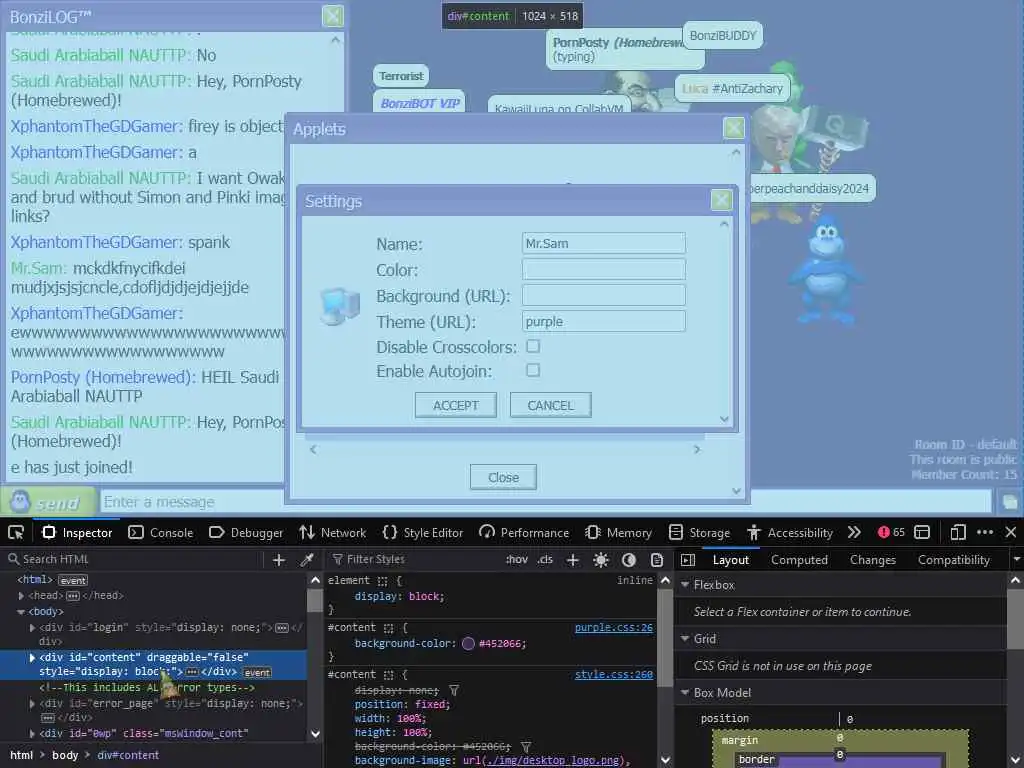Collapse the Flexbox section
The height and width of the screenshot is (768, 1024).
[x=685, y=584]
